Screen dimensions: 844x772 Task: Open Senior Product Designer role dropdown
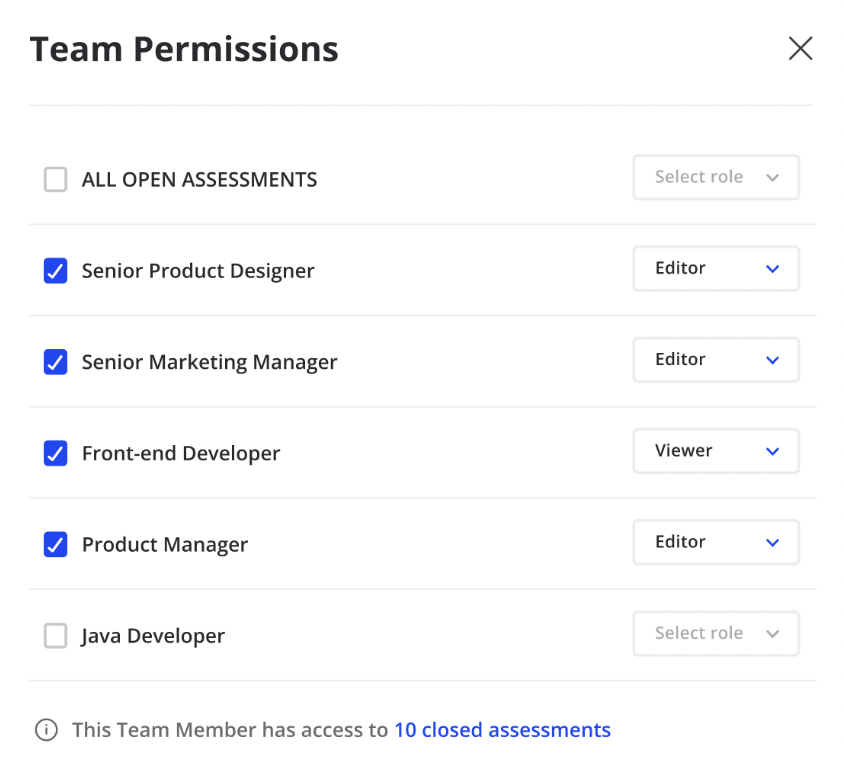tap(716, 269)
